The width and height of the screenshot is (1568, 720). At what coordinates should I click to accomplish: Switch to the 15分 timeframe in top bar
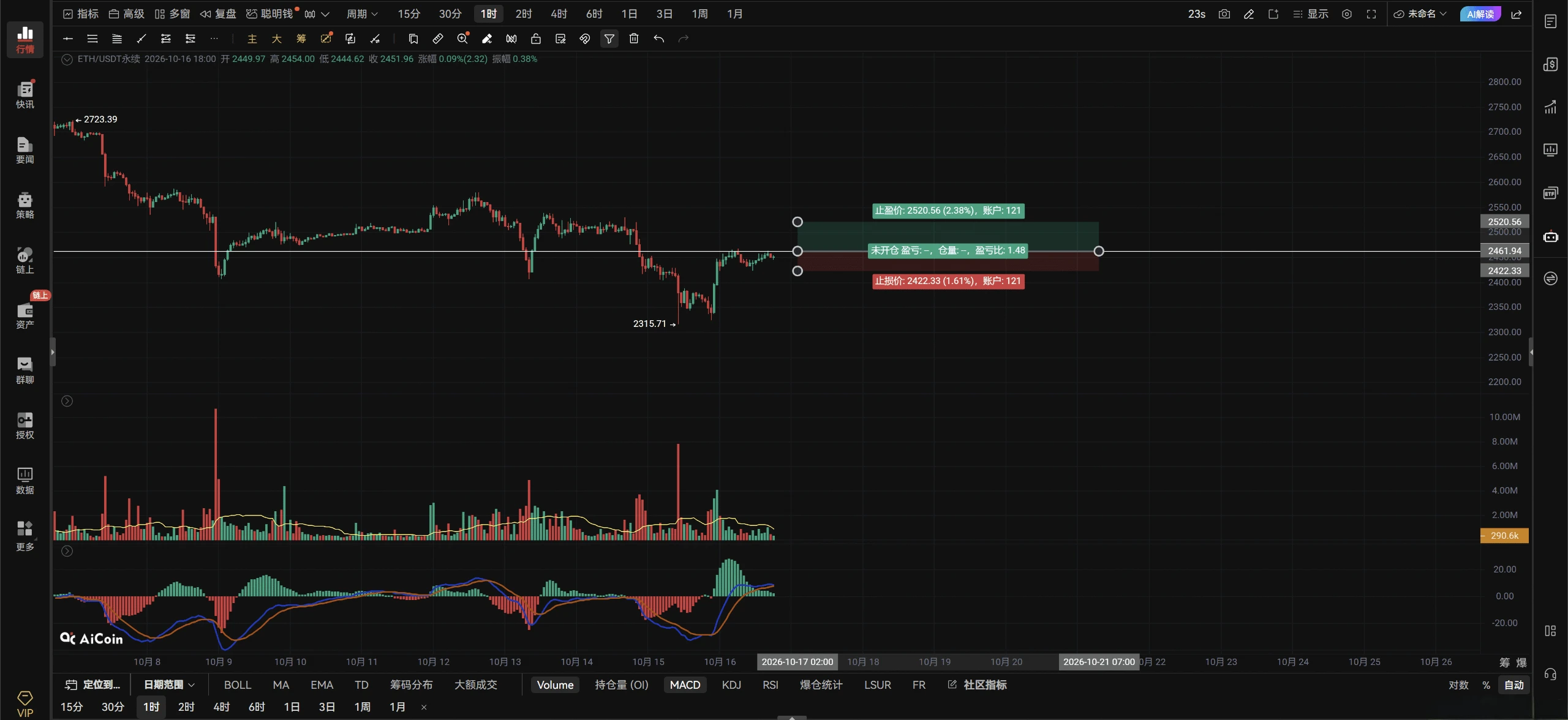pos(409,13)
